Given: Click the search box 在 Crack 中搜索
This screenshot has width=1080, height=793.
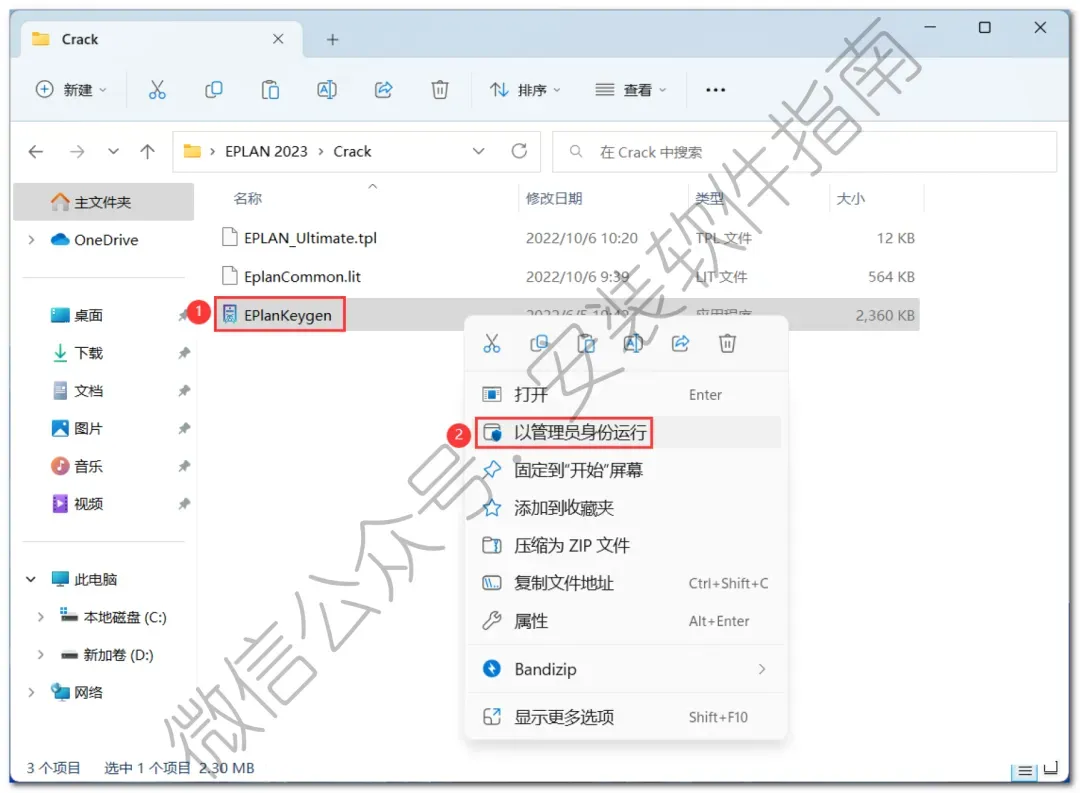Looking at the screenshot, I should [x=804, y=152].
